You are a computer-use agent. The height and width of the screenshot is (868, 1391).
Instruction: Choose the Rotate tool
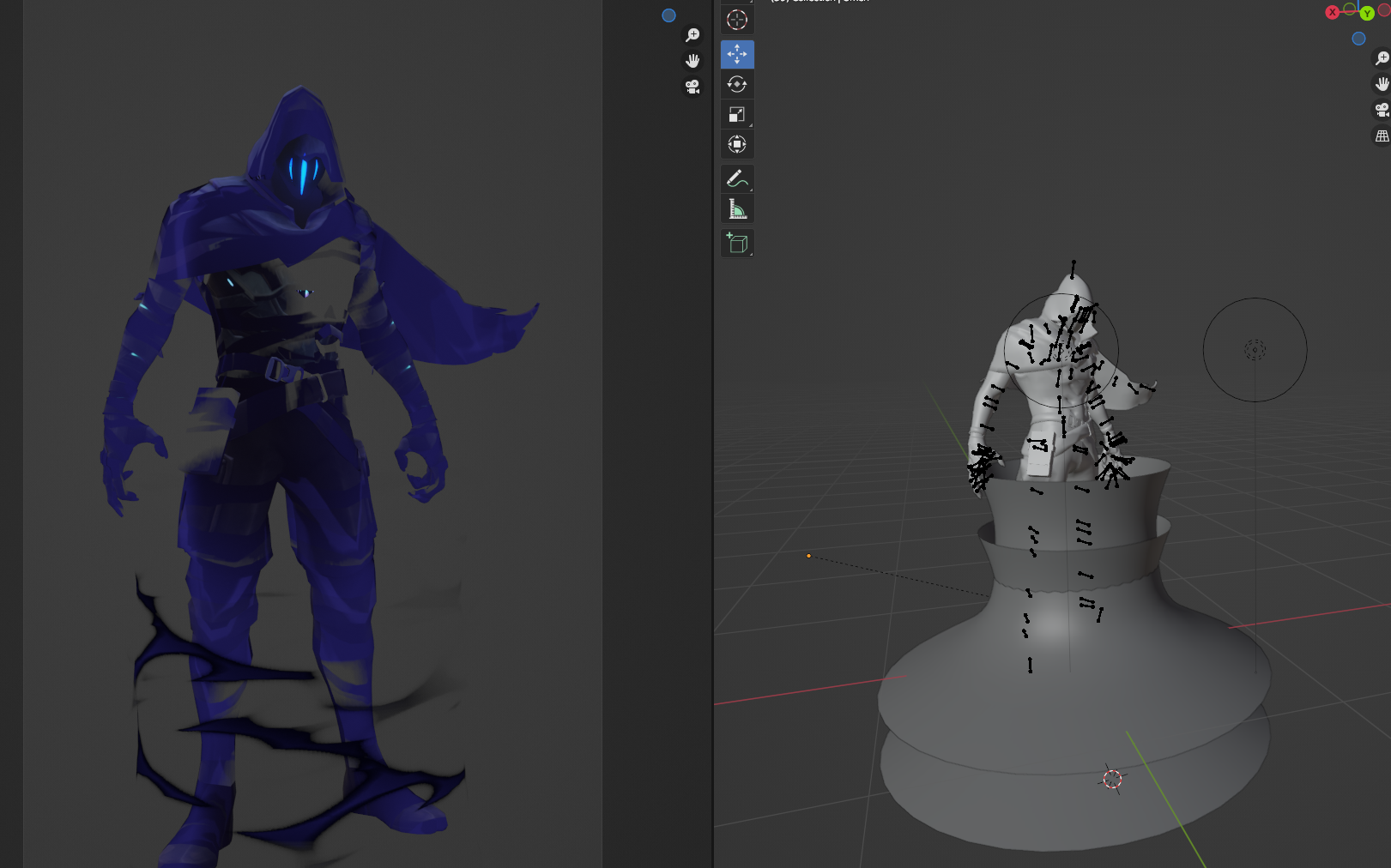(x=737, y=84)
